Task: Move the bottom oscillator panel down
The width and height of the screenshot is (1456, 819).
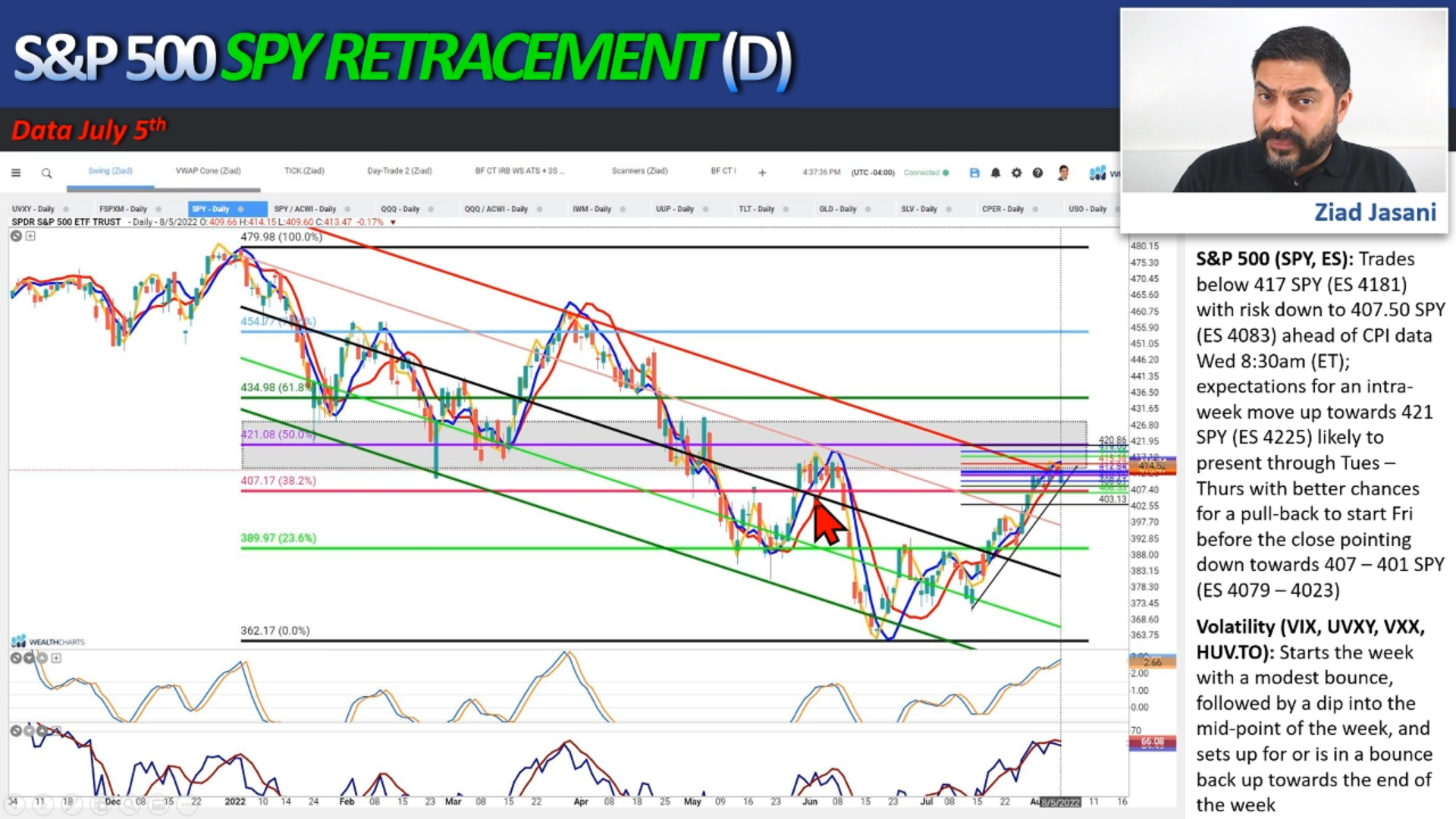Action: pos(29,730)
